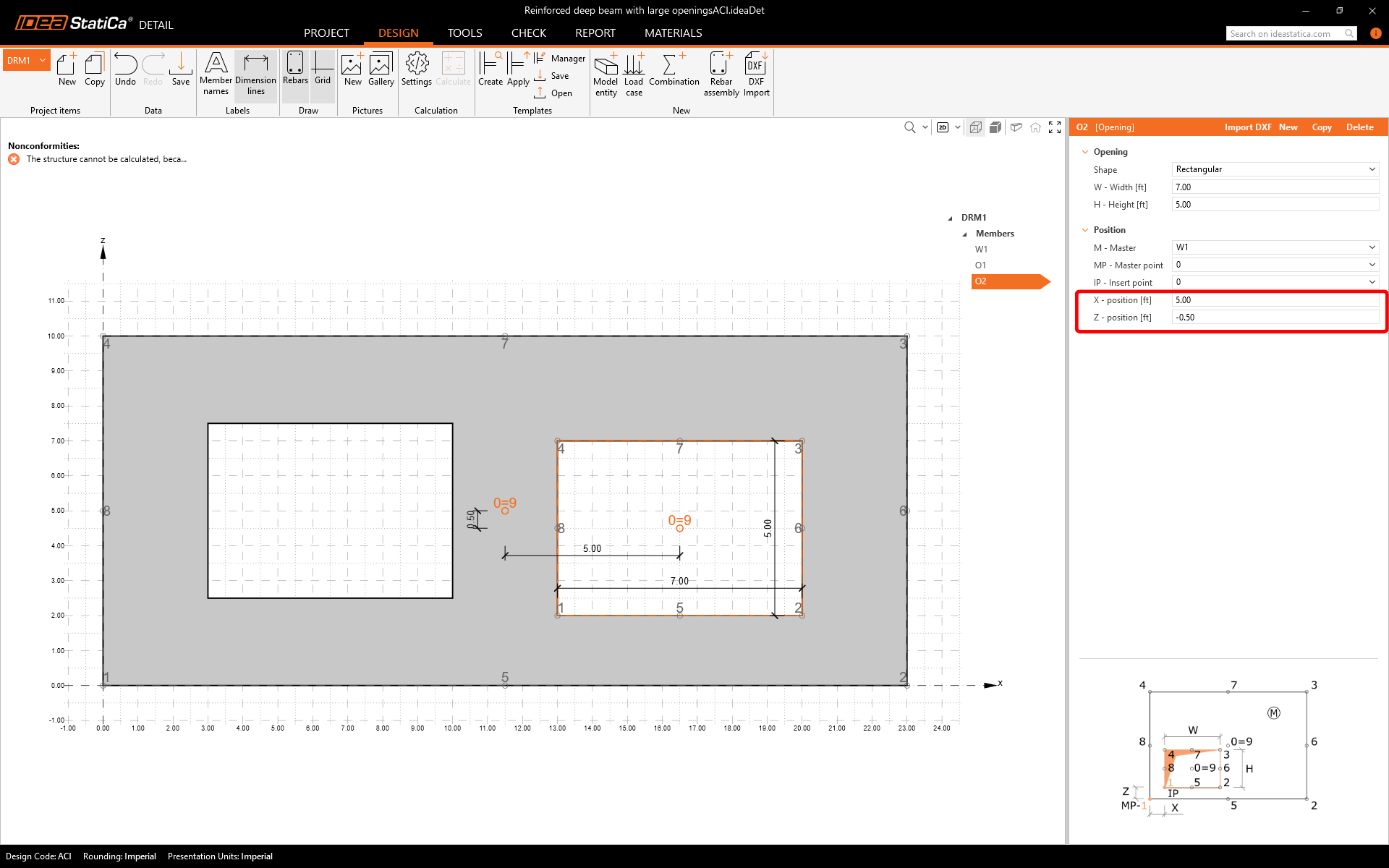
Task: Click the fit-to-screen expand icon
Action: 1055,127
